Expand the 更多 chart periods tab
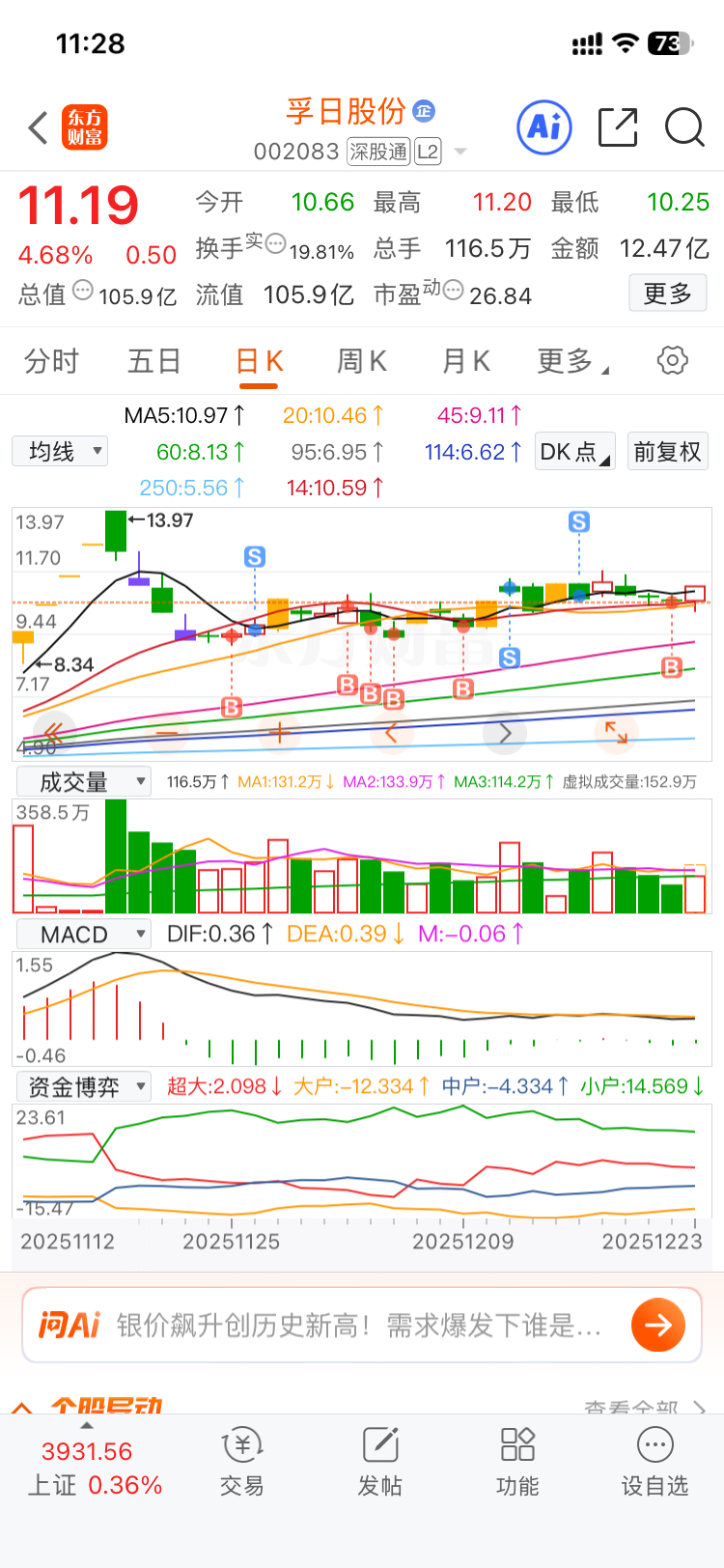724x1568 pixels. [572, 361]
